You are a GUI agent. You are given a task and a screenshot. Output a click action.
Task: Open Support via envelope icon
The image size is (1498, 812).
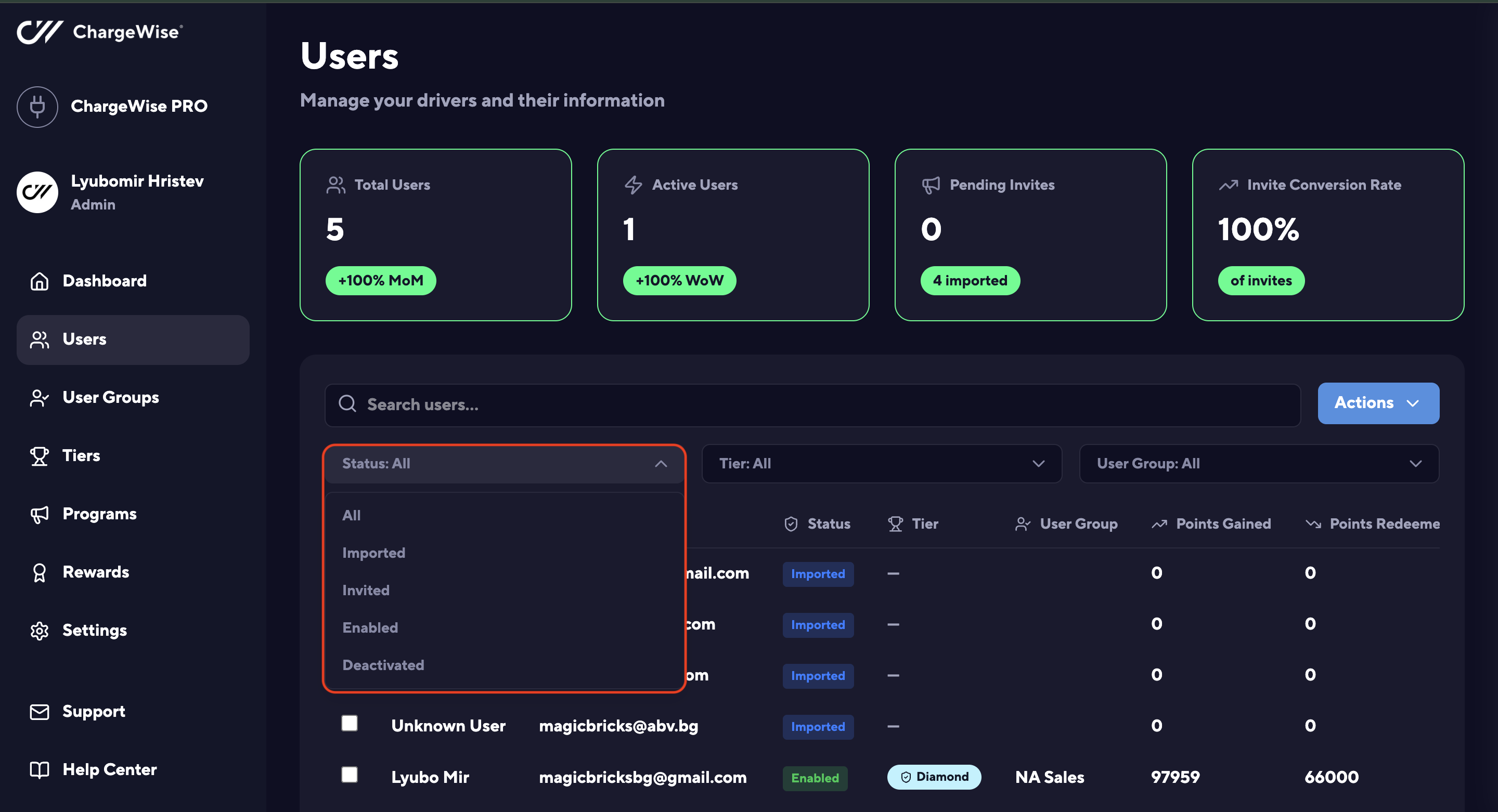pos(39,712)
